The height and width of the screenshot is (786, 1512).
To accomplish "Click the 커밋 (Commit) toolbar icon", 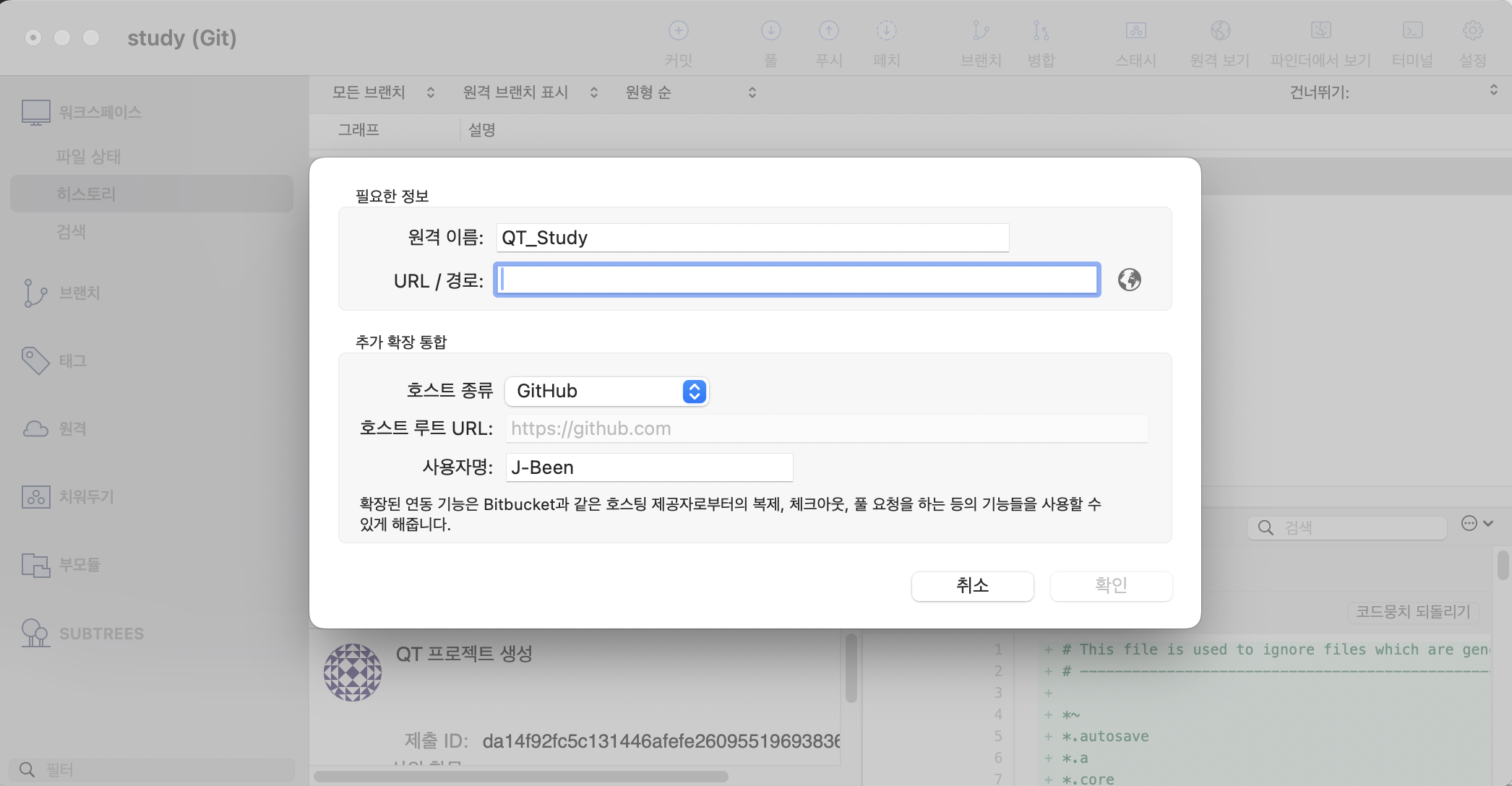I will [678, 31].
